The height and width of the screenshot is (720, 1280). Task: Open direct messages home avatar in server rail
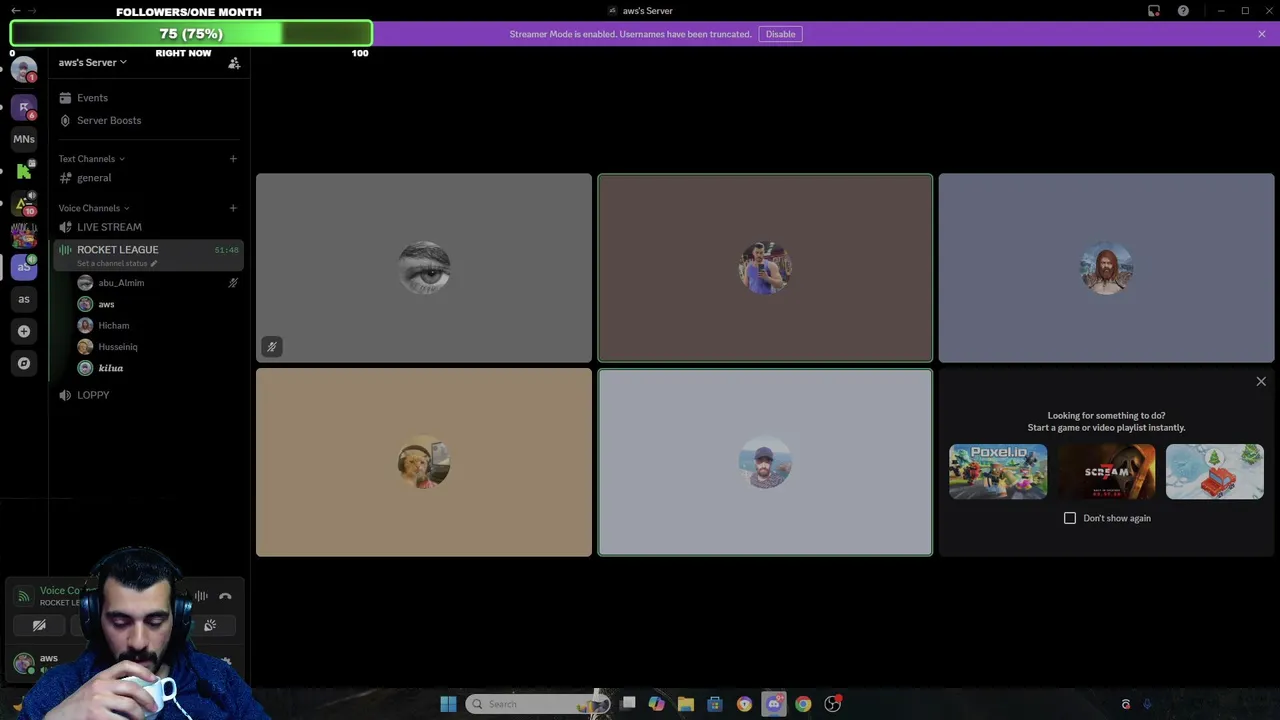(24, 70)
